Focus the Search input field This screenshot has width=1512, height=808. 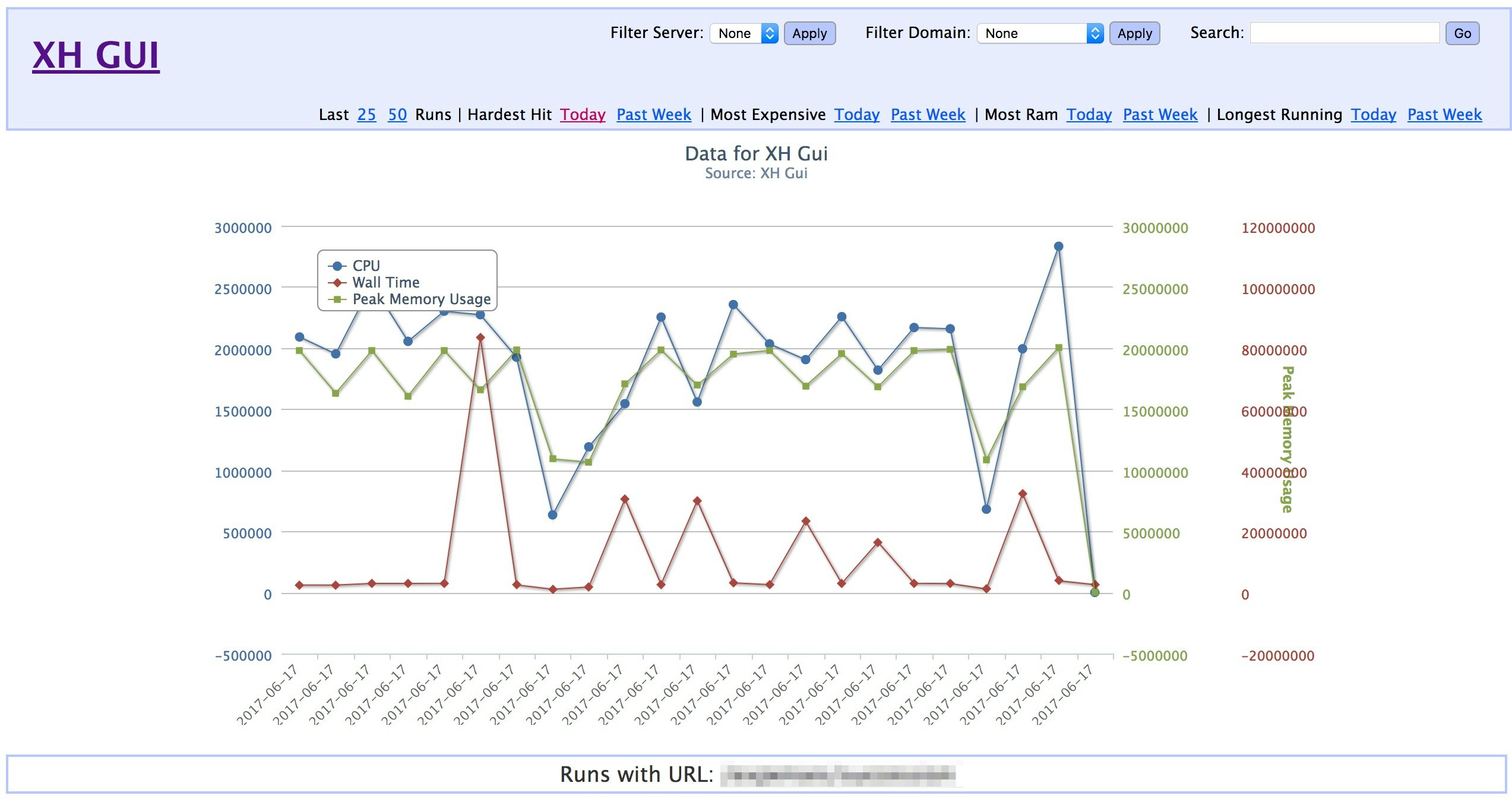tap(1345, 33)
